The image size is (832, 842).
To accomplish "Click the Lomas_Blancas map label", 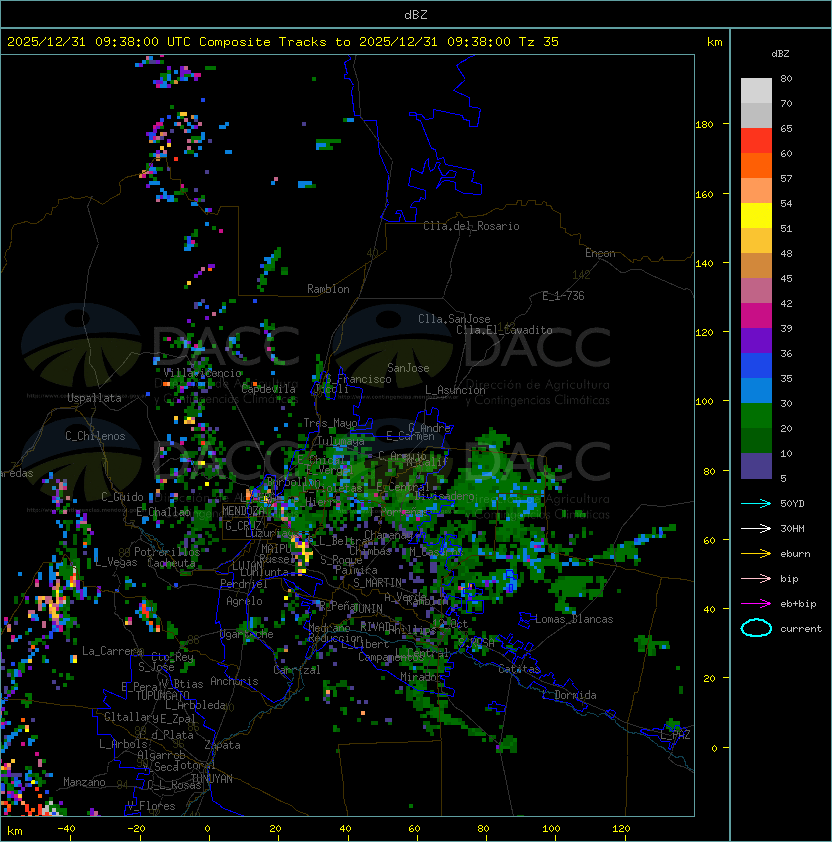I will coord(574,619).
